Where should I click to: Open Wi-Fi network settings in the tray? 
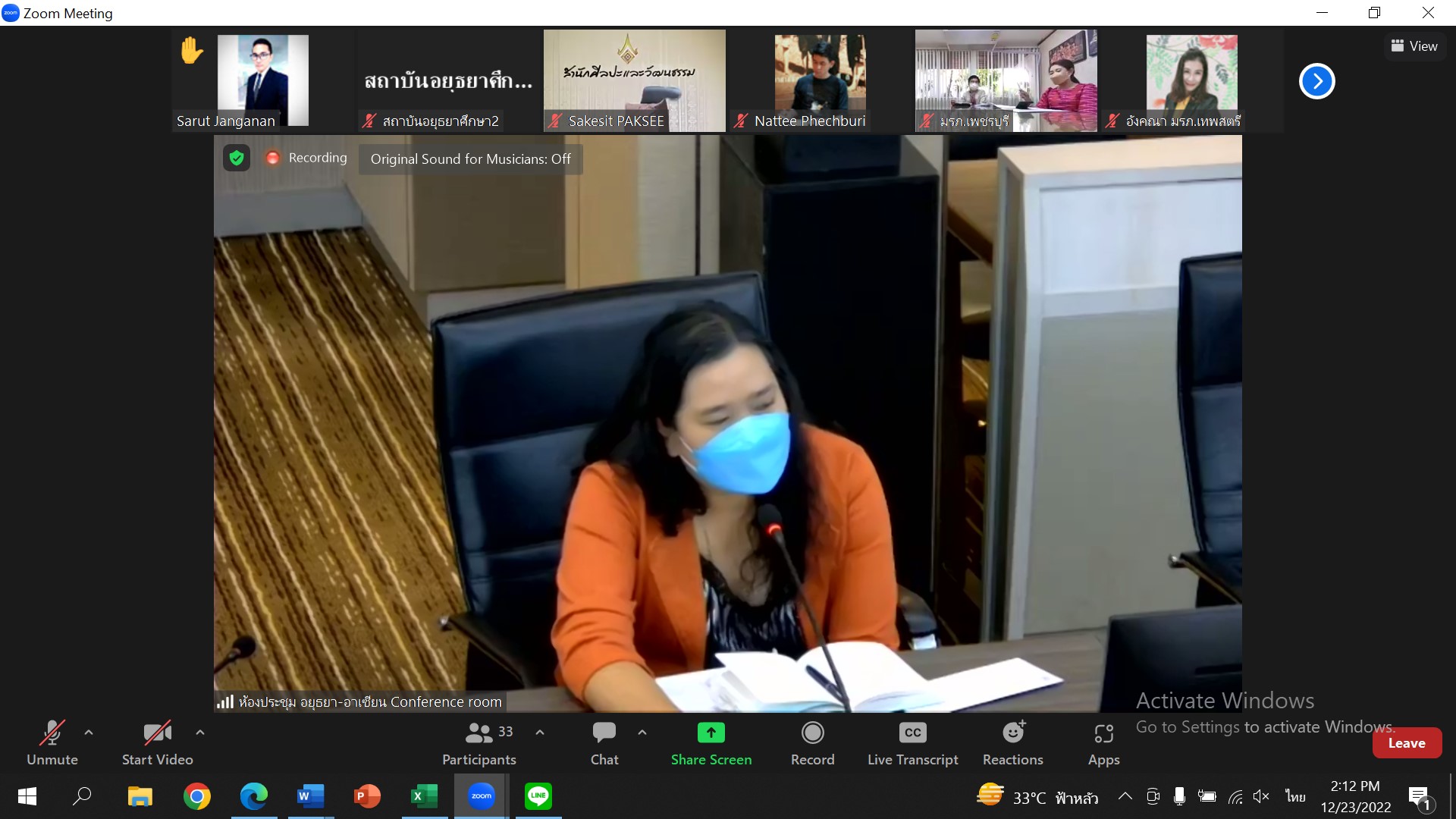coord(1235,796)
